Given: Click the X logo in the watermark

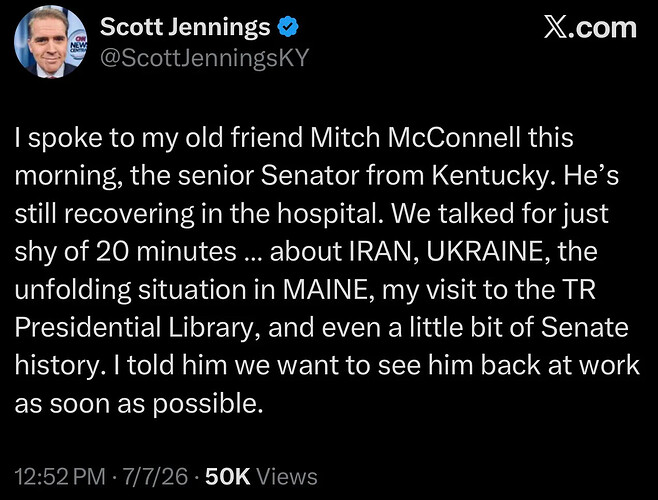Looking at the screenshot, I should [x=555, y=28].
